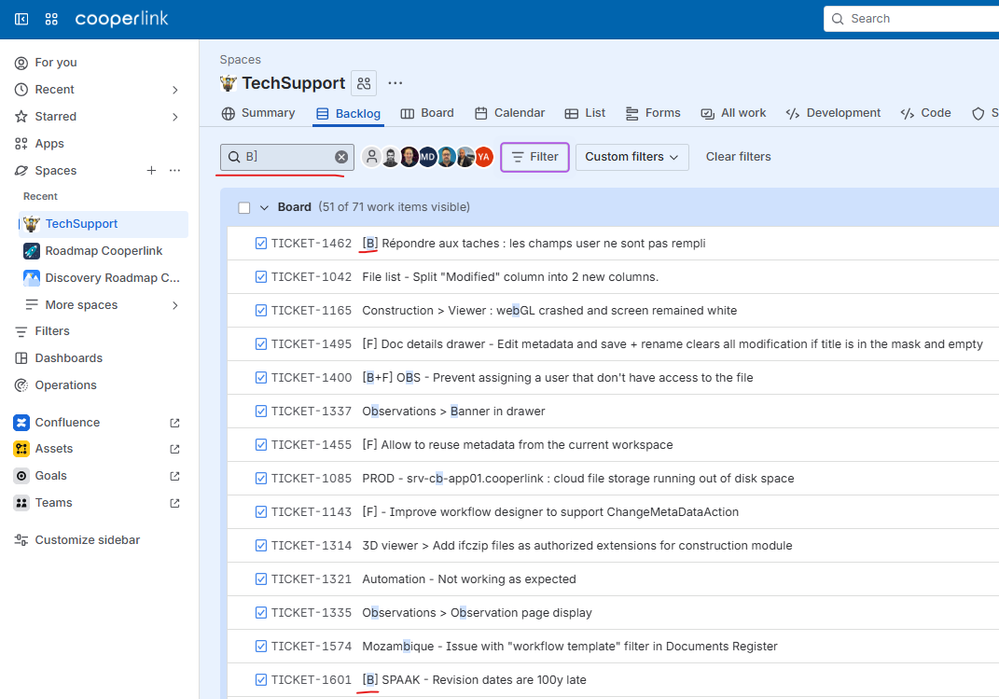
Task: Collapse the main navigation sidebar
Action: pos(20,18)
